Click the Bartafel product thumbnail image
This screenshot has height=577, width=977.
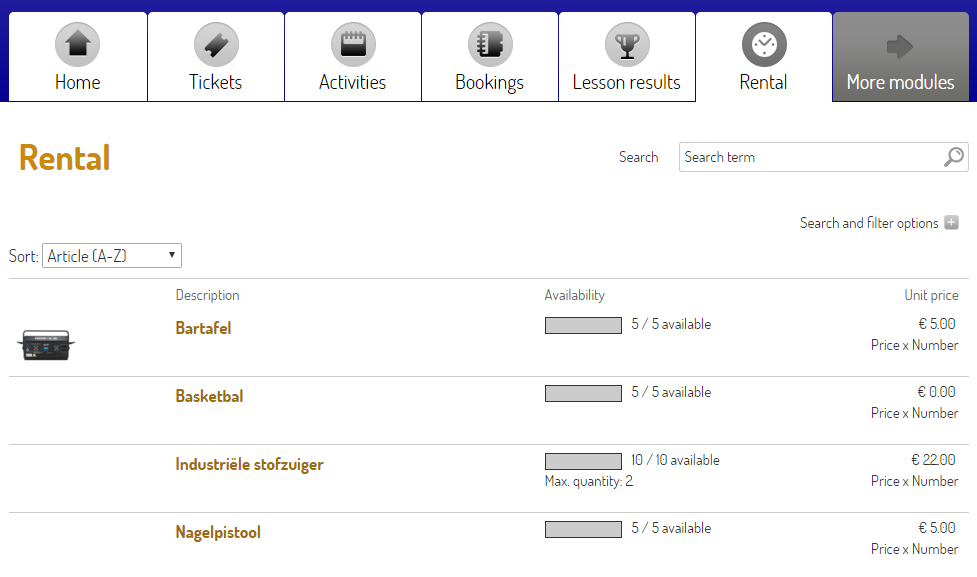click(46, 345)
